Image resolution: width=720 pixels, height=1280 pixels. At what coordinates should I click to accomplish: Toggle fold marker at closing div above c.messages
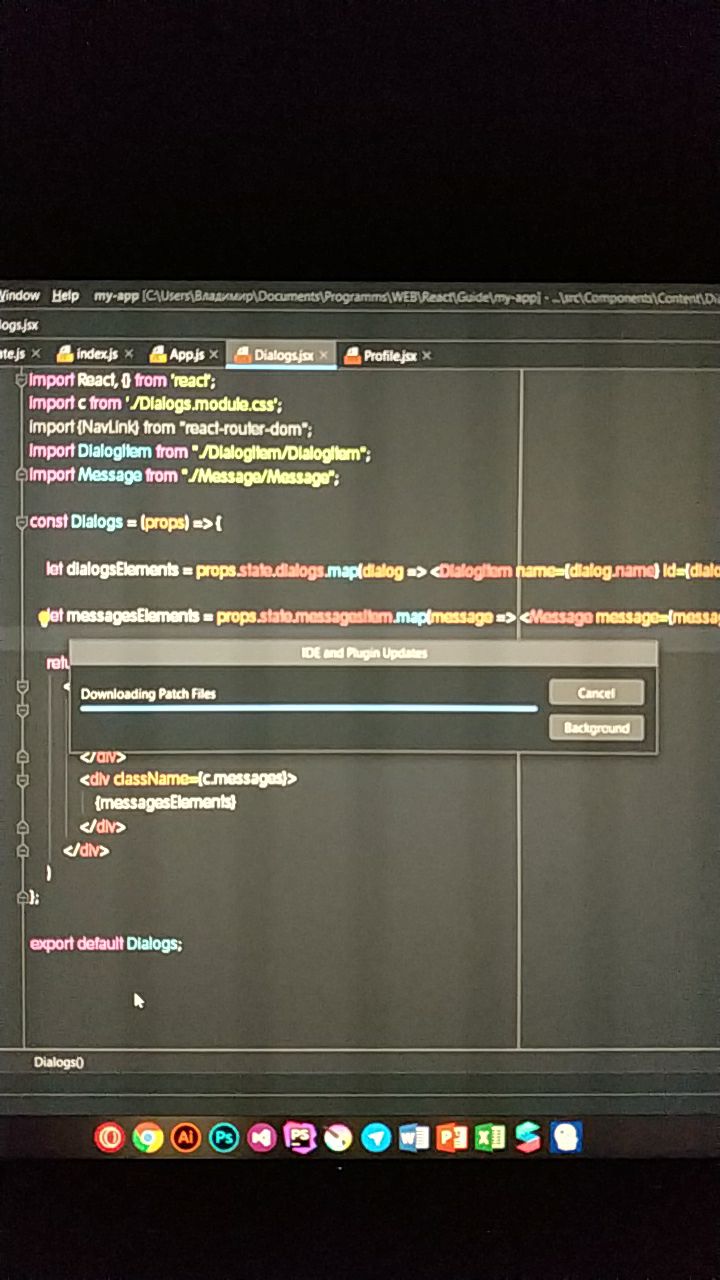click(22, 757)
